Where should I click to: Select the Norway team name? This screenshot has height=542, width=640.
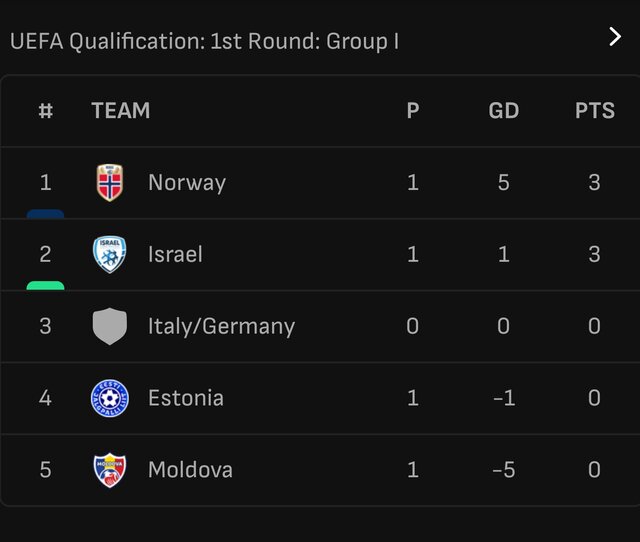[187, 182]
